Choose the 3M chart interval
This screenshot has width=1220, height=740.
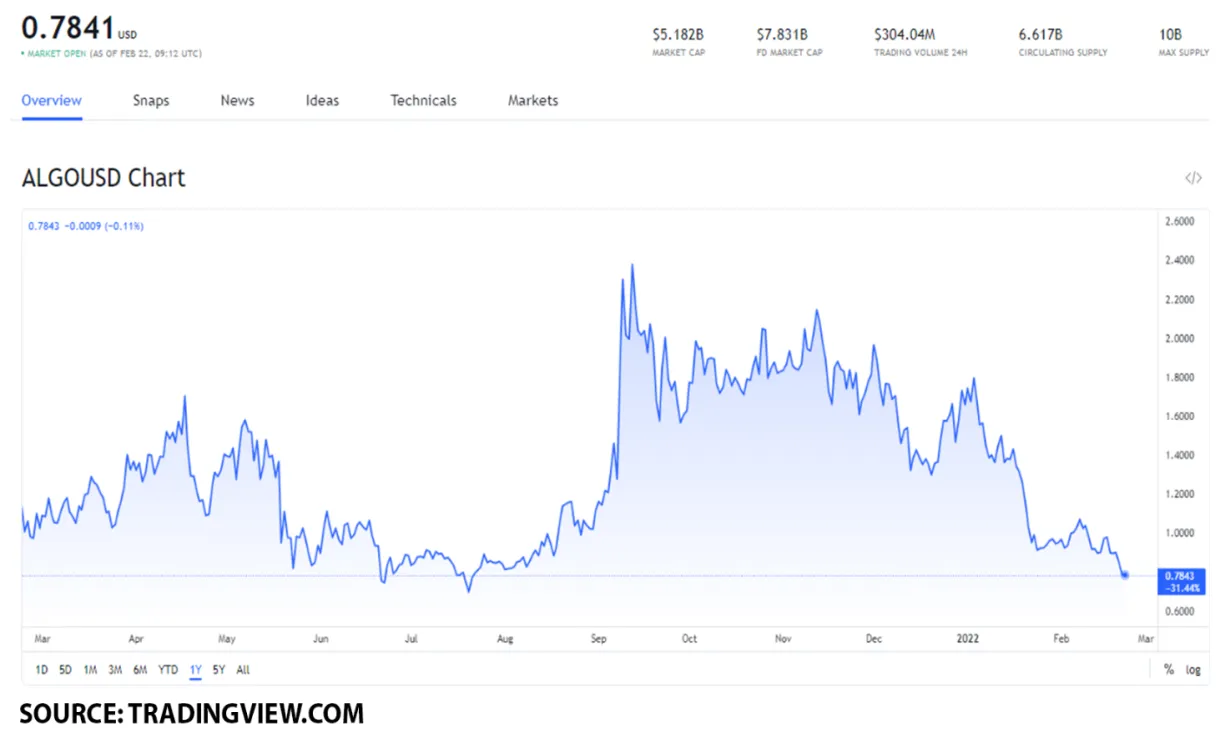115,670
